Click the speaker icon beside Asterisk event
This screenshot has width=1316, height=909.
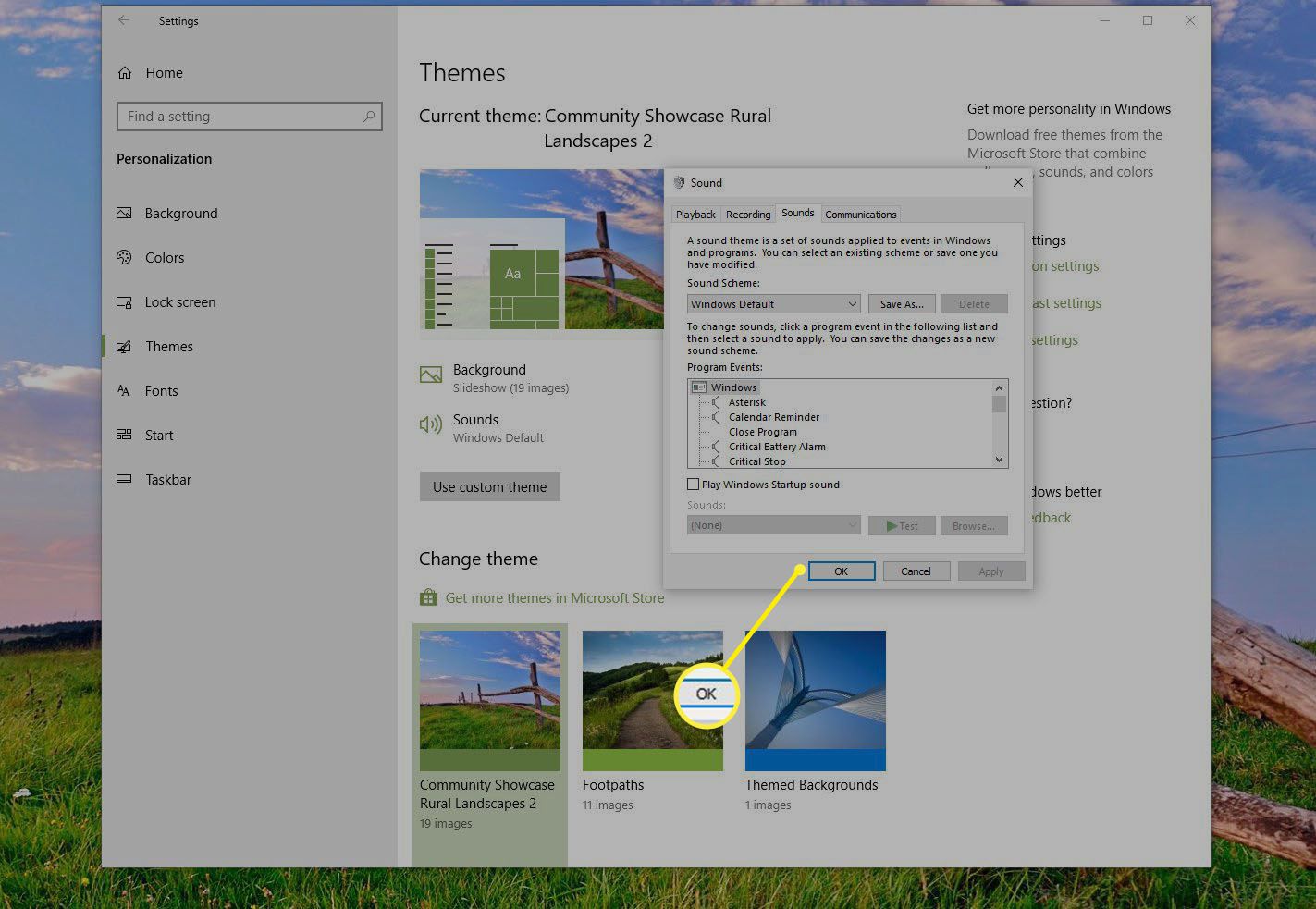click(x=715, y=402)
